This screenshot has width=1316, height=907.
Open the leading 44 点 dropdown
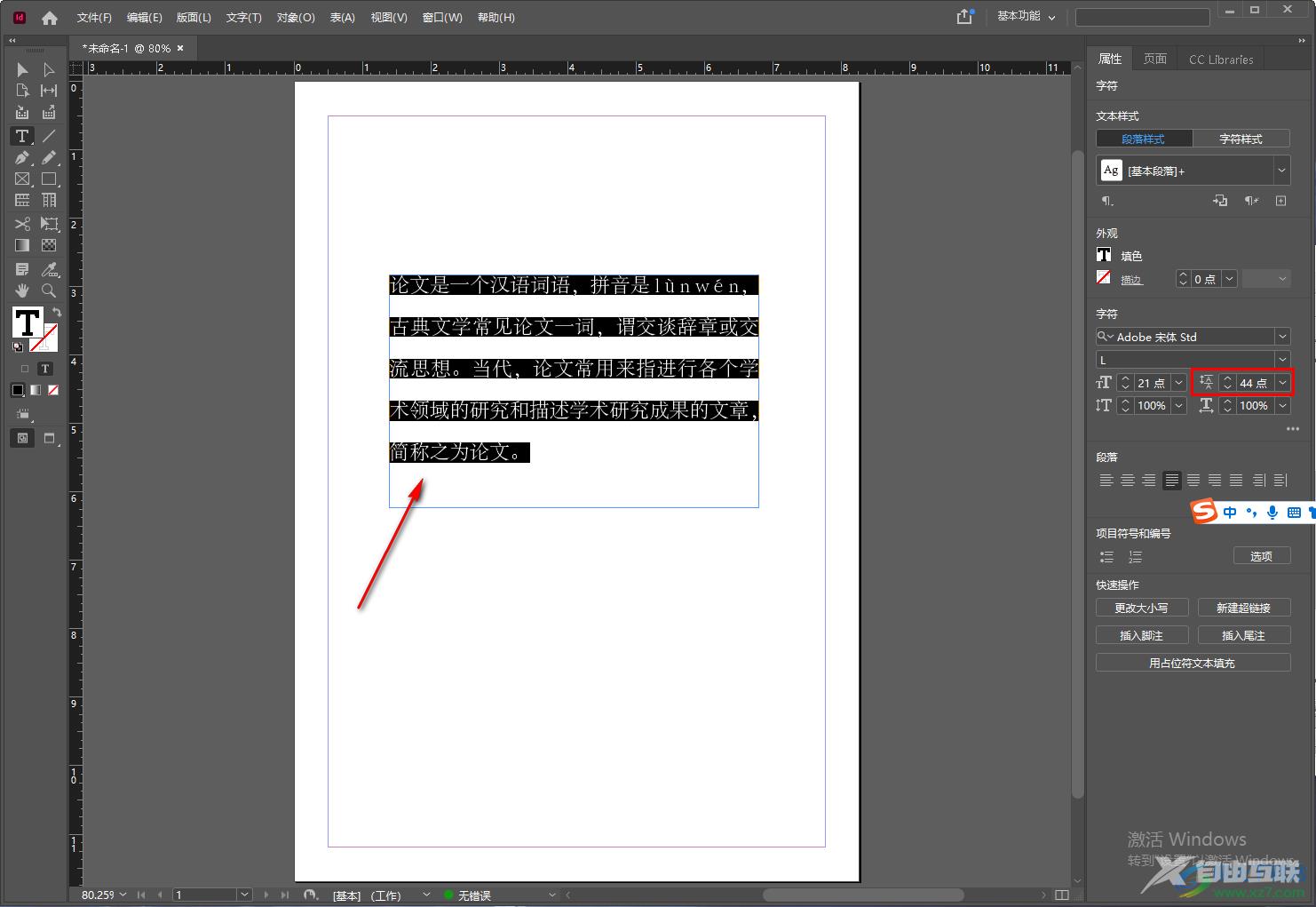[1282, 383]
